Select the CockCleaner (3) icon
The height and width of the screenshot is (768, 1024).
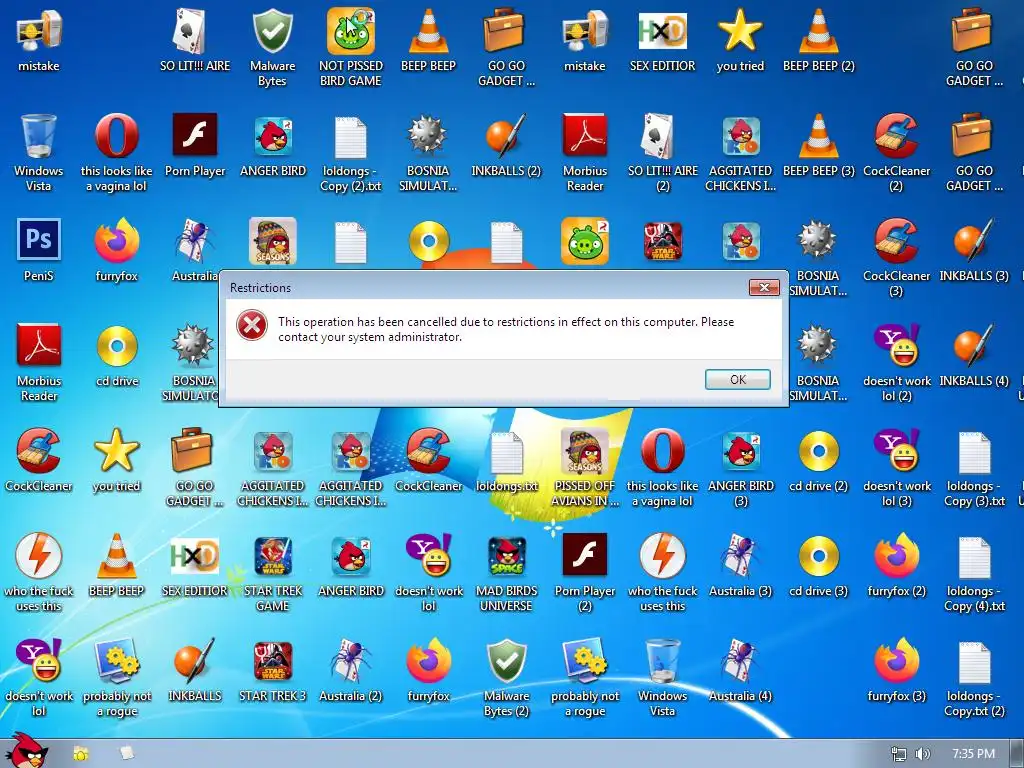pyautogui.click(x=897, y=241)
